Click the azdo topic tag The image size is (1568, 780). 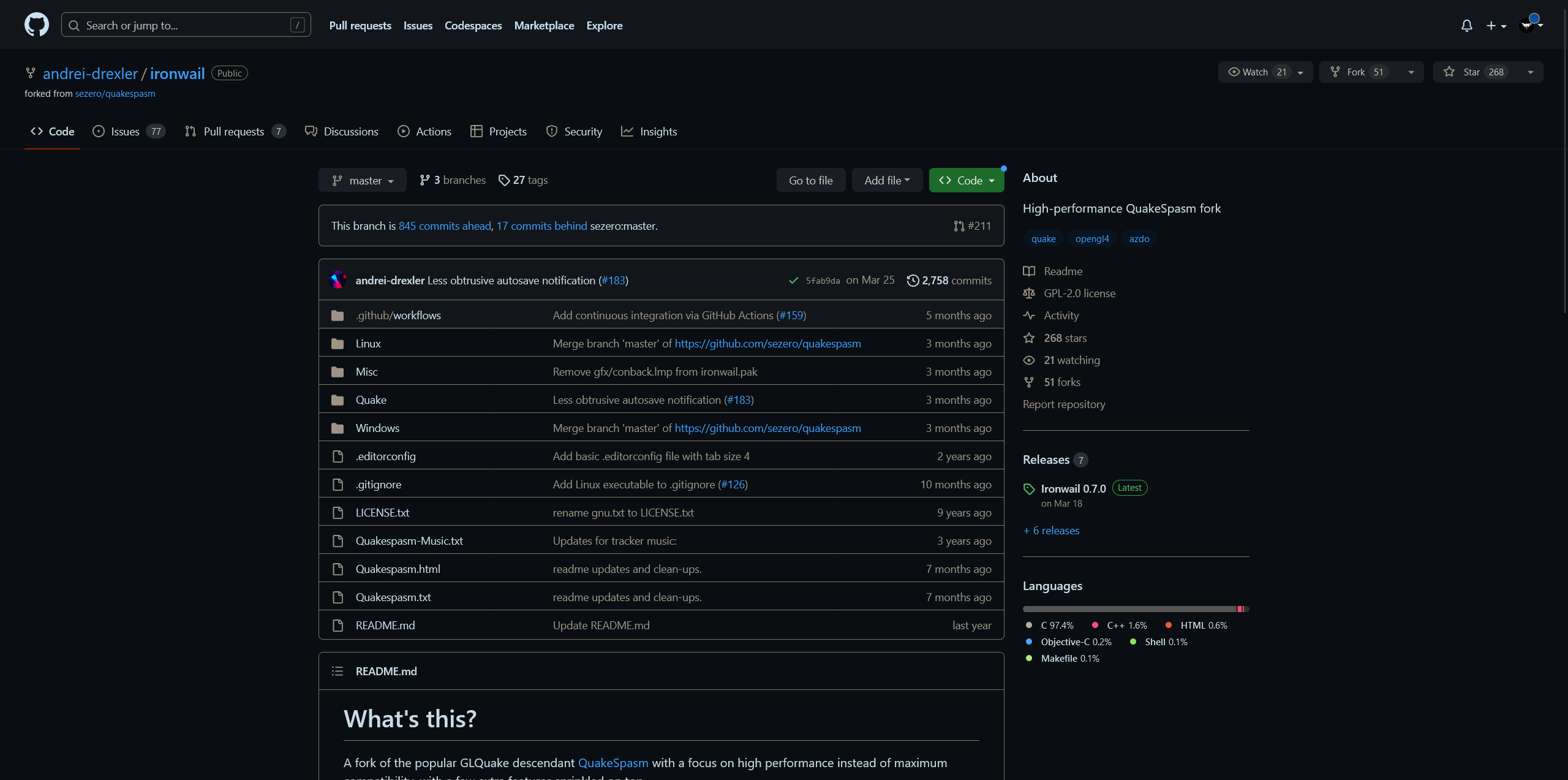tap(1139, 239)
